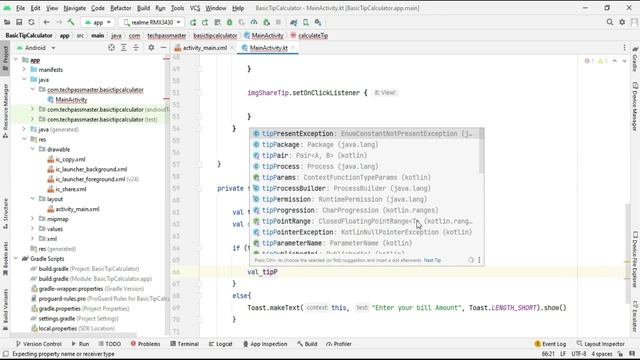Viewport: 640px width, 360px height.
Task: Go to previous highlighted error arrow
Action: tap(615, 61)
